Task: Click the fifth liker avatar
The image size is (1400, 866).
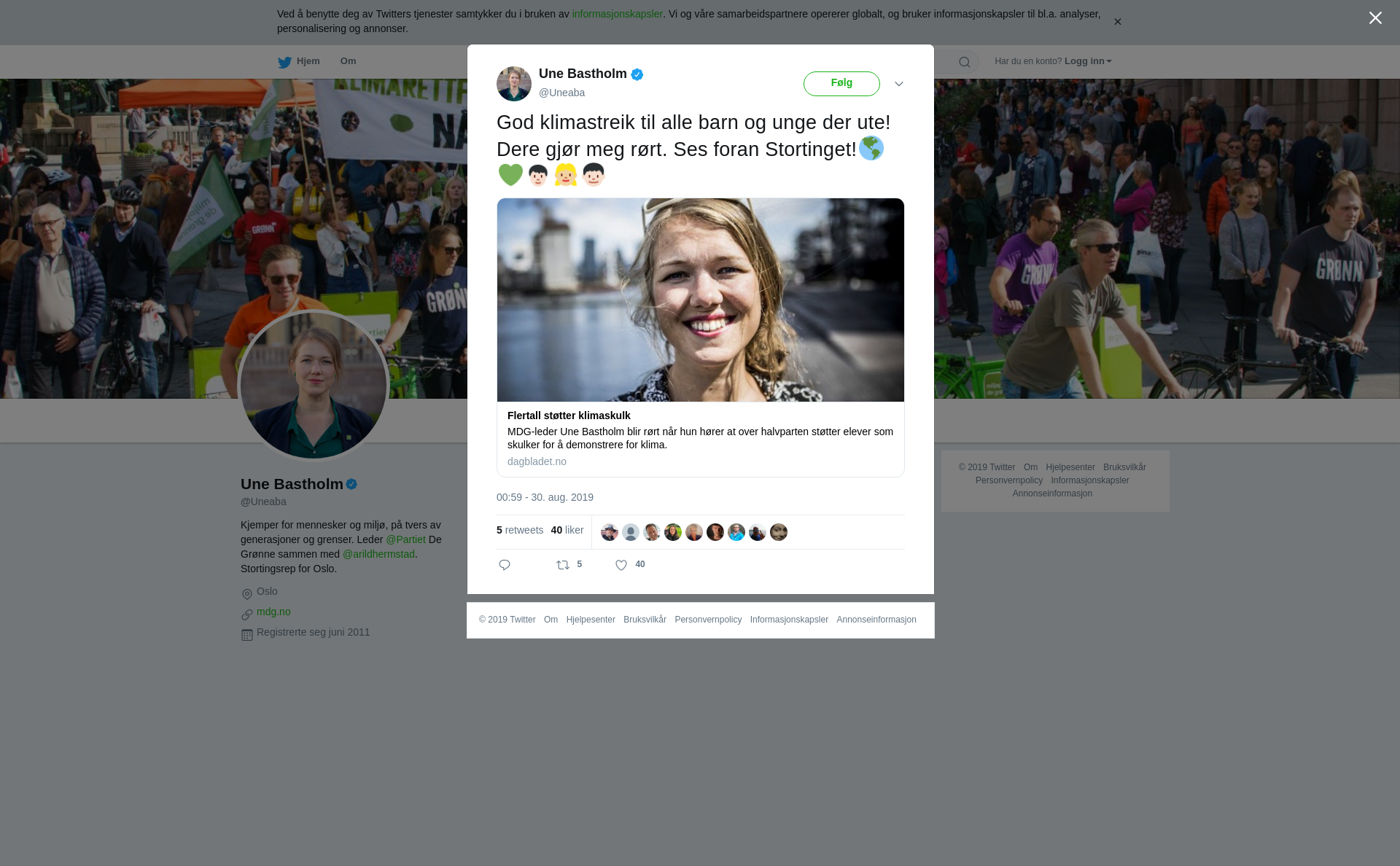Action: tap(694, 532)
